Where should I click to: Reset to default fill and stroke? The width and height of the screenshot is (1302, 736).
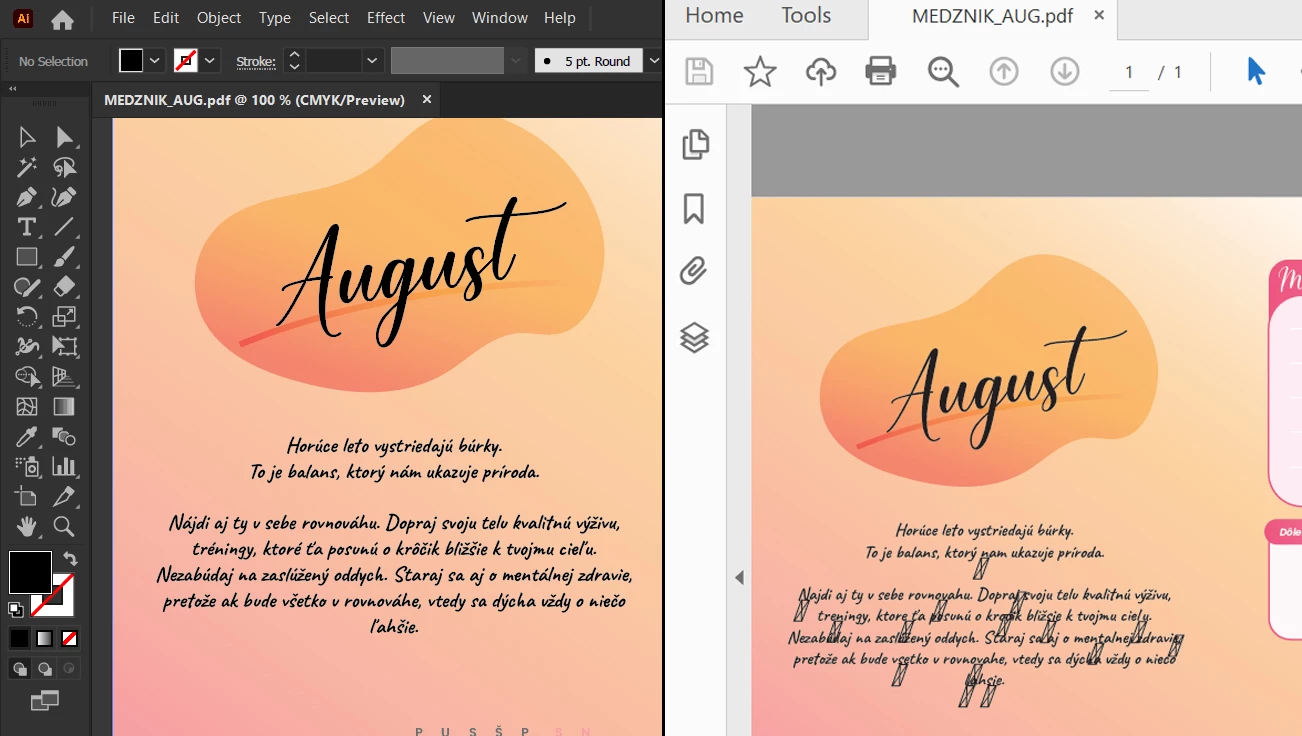[x=16, y=609]
